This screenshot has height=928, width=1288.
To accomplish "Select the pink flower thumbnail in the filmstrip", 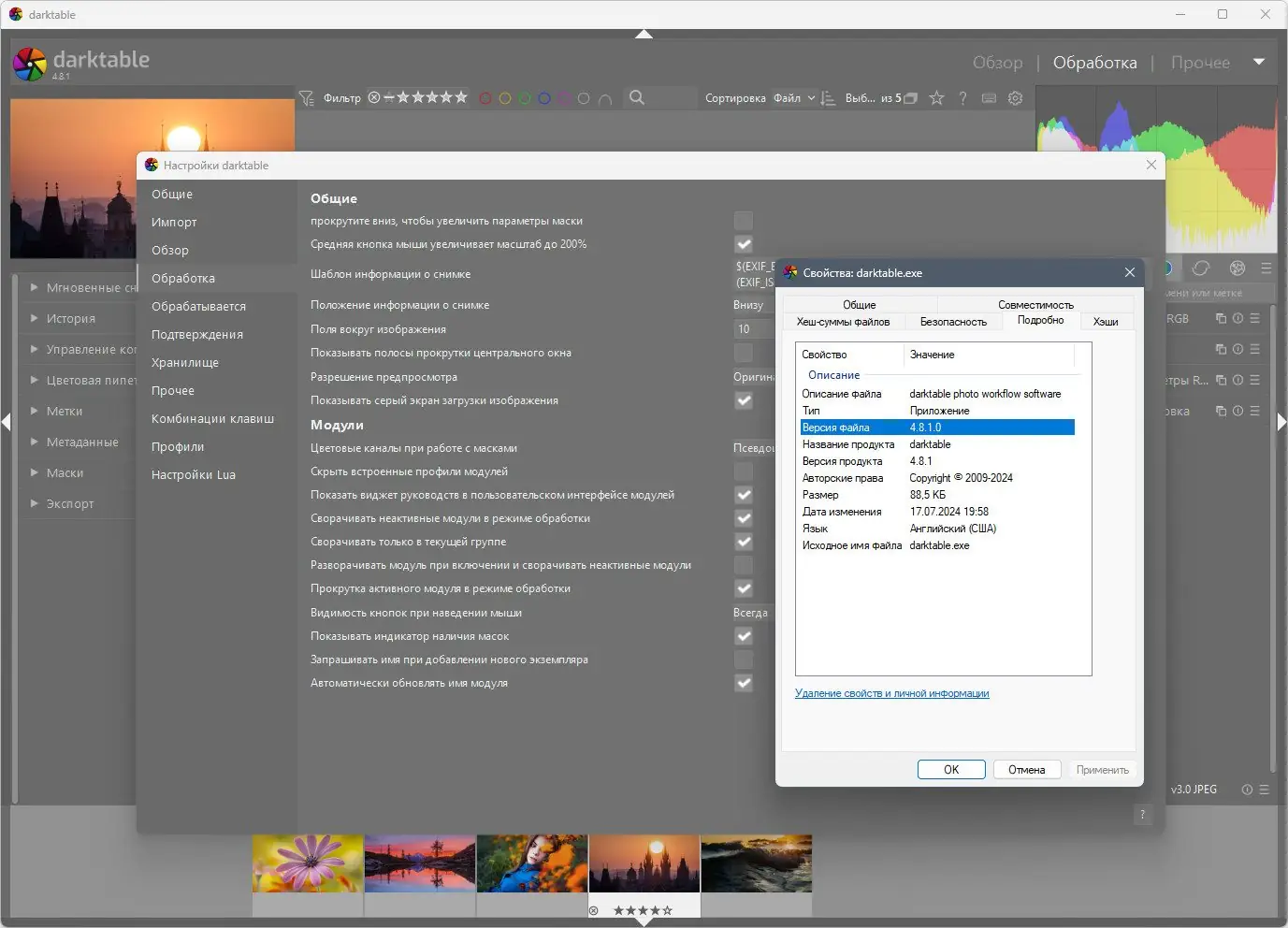I will [x=307, y=862].
